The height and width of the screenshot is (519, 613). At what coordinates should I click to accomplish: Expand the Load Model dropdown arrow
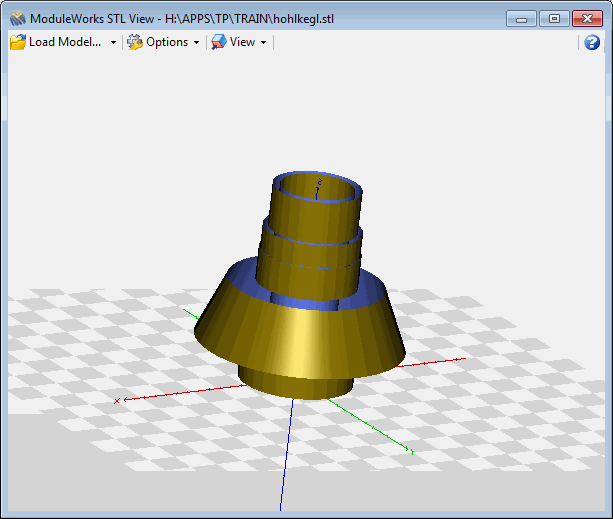[x=113, y=43]
